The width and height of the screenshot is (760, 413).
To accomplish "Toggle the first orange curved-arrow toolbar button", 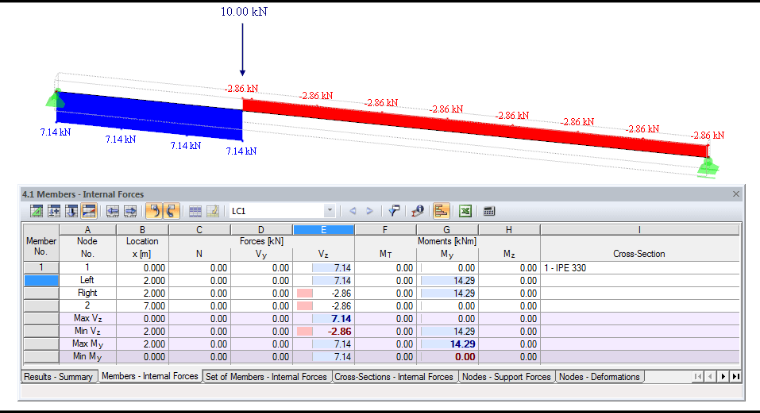I will [x=154, y=211].
